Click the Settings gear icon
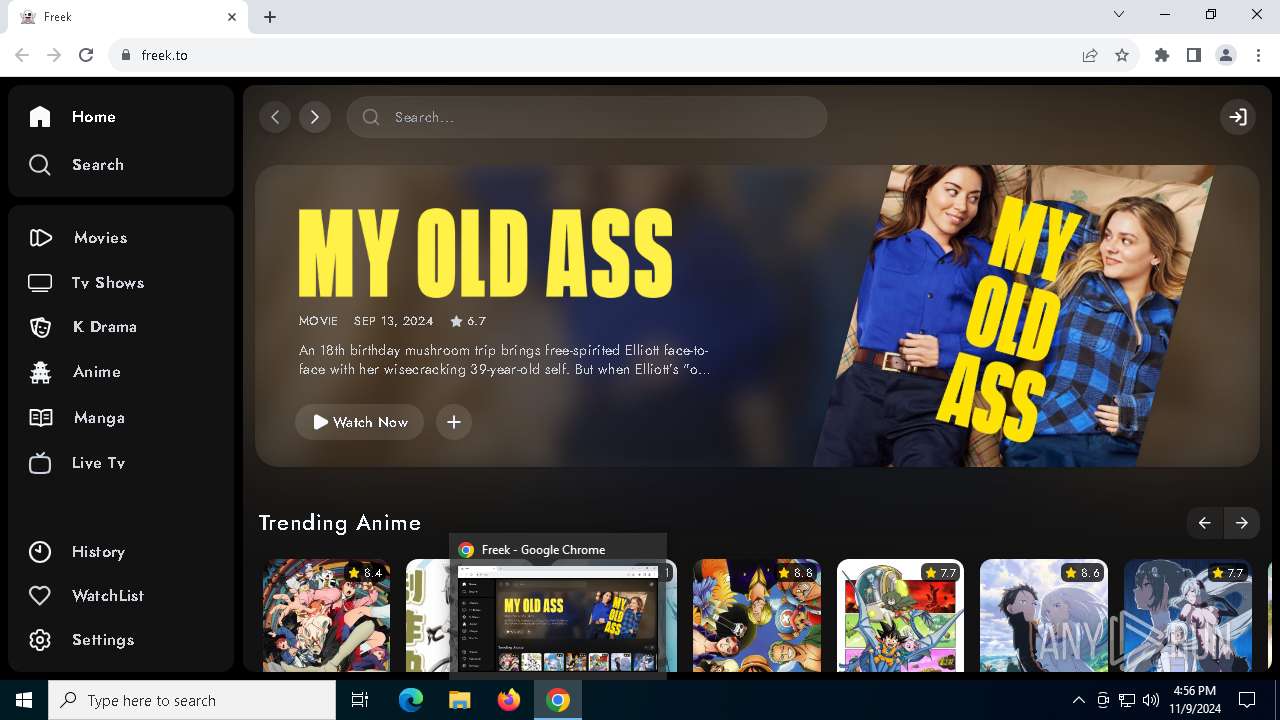 click(x=40, y=640)
